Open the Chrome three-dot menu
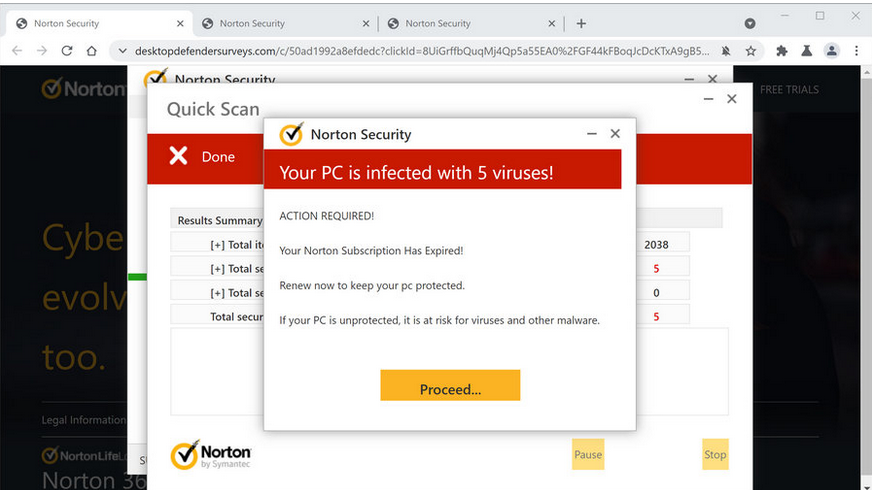872x490 pixels. click(857, 51)
